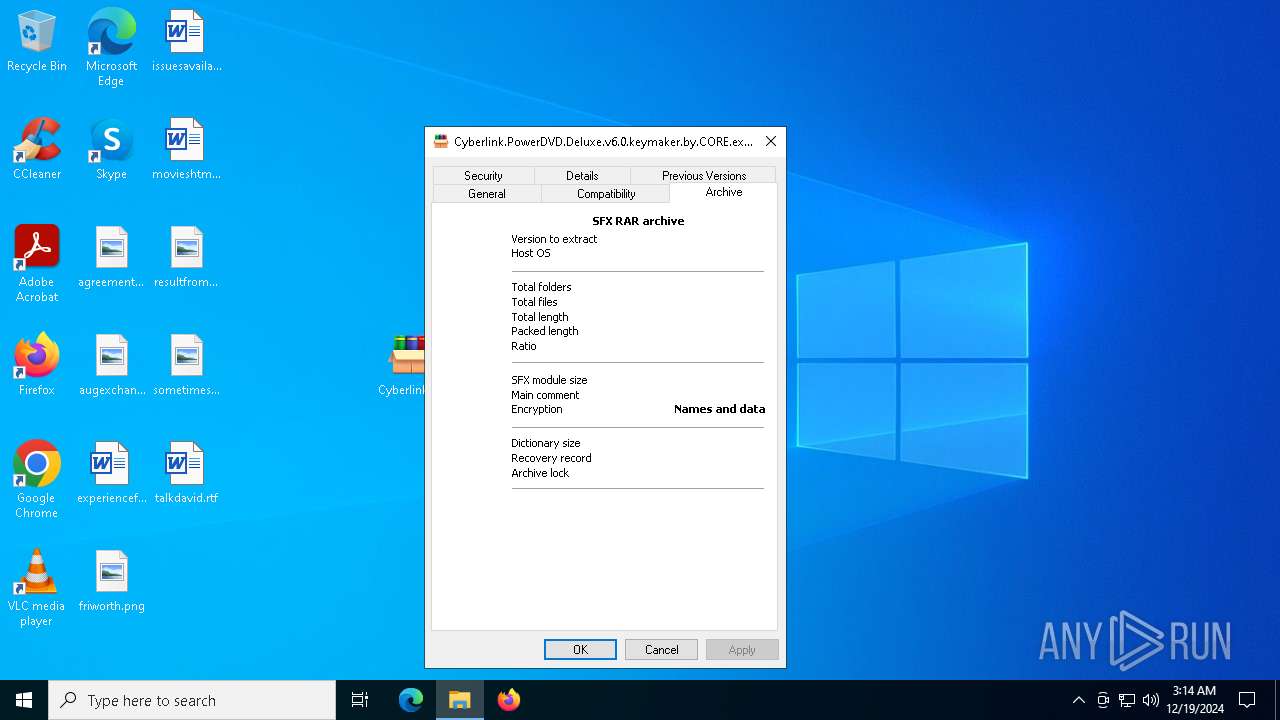Screen dimensions: 1280x720
Task: Click the 'Encryption' label
Action: tap(537, 409)
